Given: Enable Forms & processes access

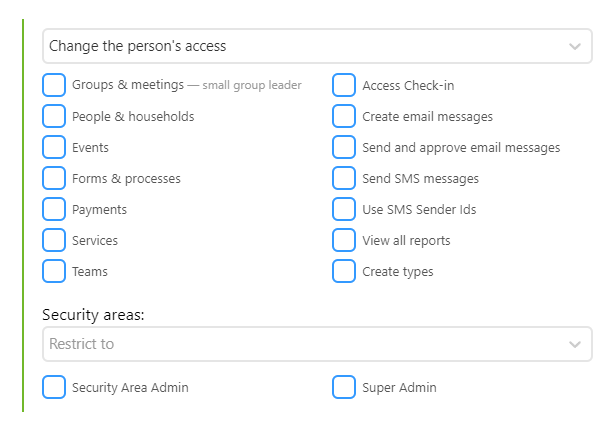Looking at the screenshot, I should pos(54,178).
